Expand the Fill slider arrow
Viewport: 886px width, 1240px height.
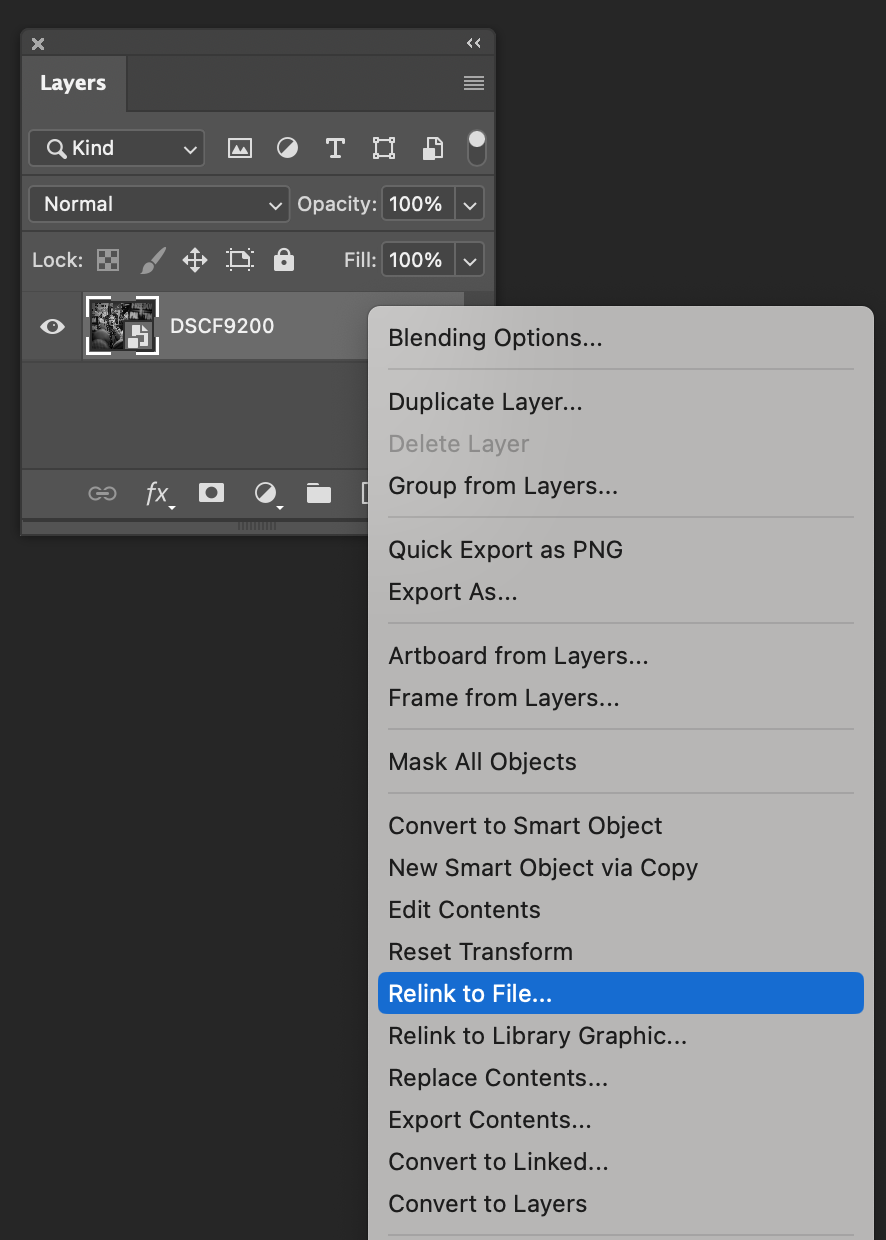tap(470, 260)
